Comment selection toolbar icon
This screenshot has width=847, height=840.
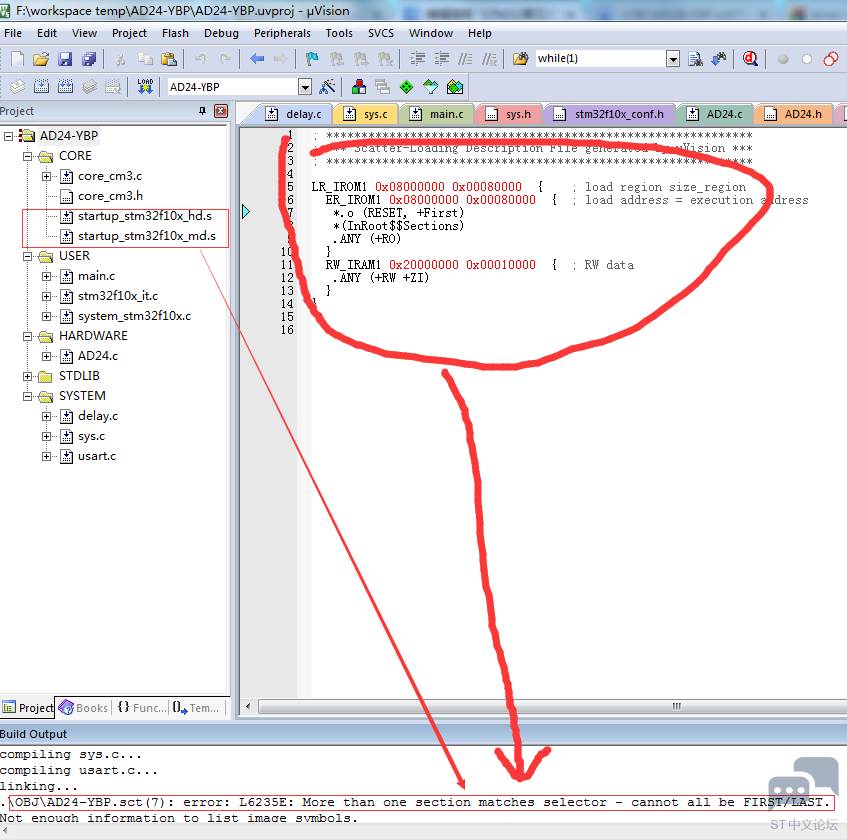pyautogui.click(x=465, y=59)
